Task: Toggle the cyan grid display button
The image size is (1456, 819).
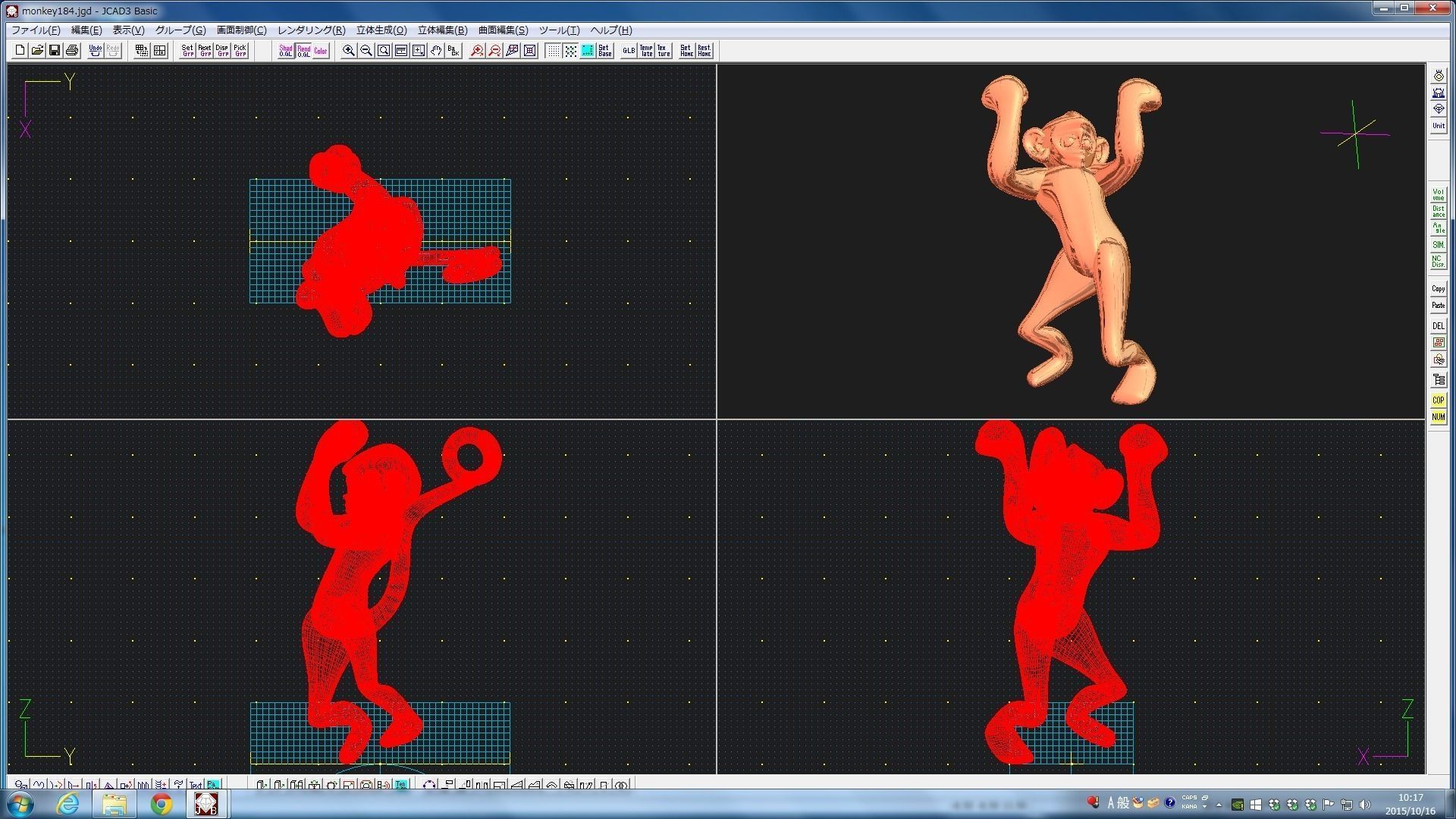Action: click(x=588, y=51)
